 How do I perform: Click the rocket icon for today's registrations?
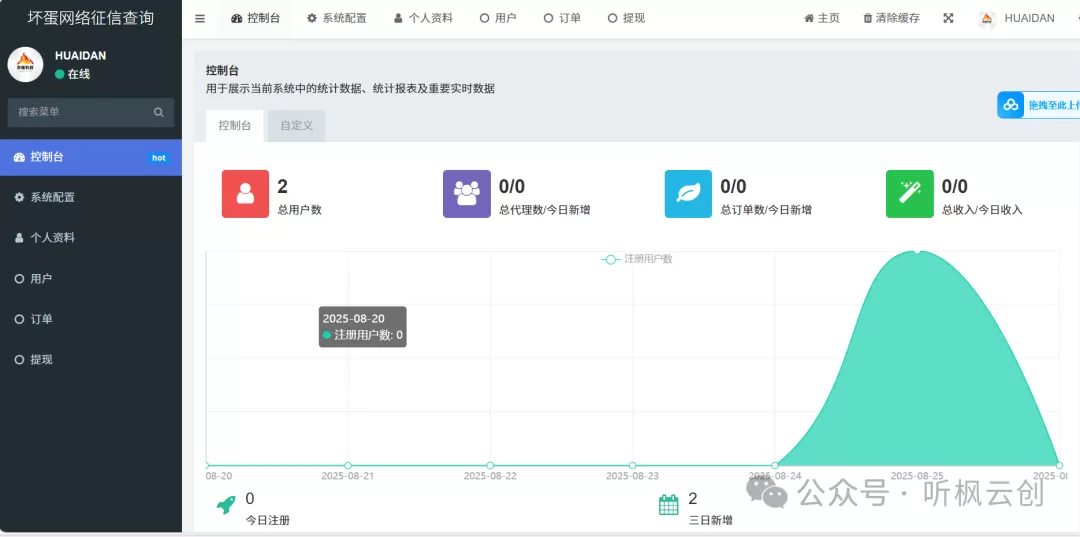pyautogui.click(x=226, y=506)
